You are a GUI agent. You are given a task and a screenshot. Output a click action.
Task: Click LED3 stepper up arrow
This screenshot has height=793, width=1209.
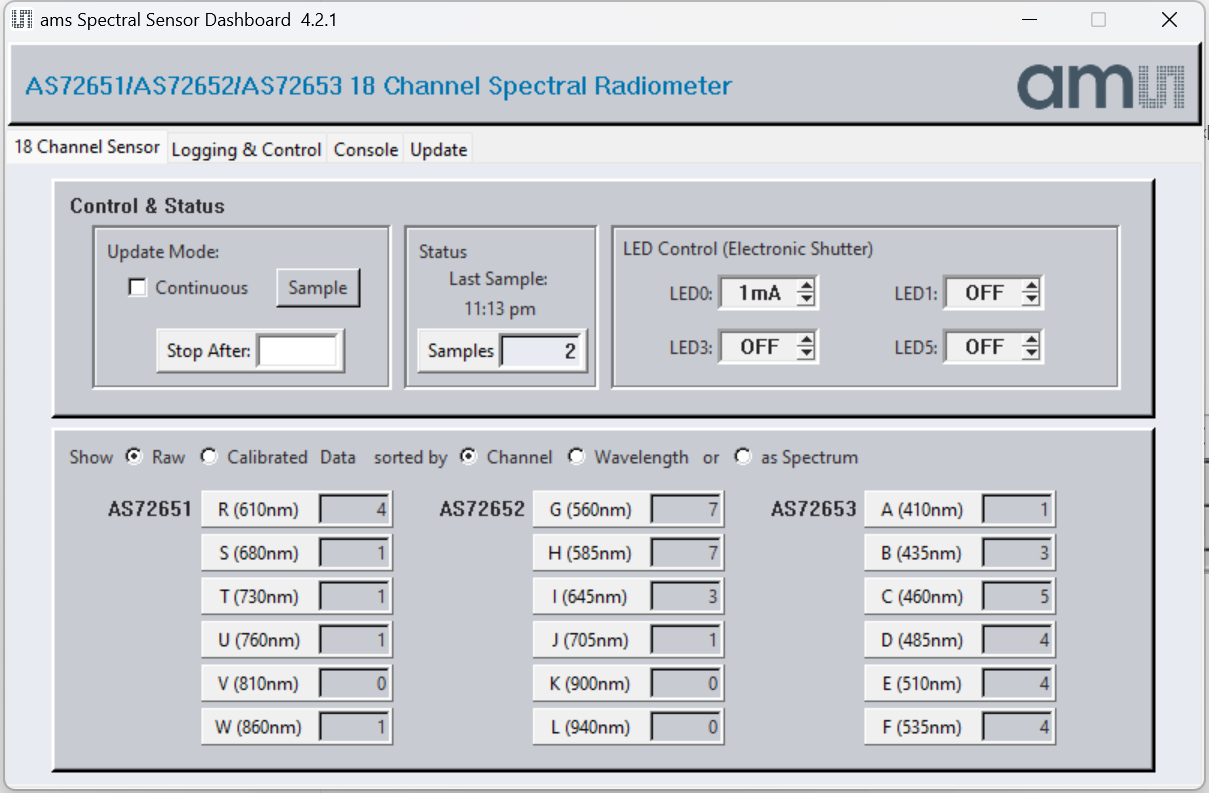806,340
